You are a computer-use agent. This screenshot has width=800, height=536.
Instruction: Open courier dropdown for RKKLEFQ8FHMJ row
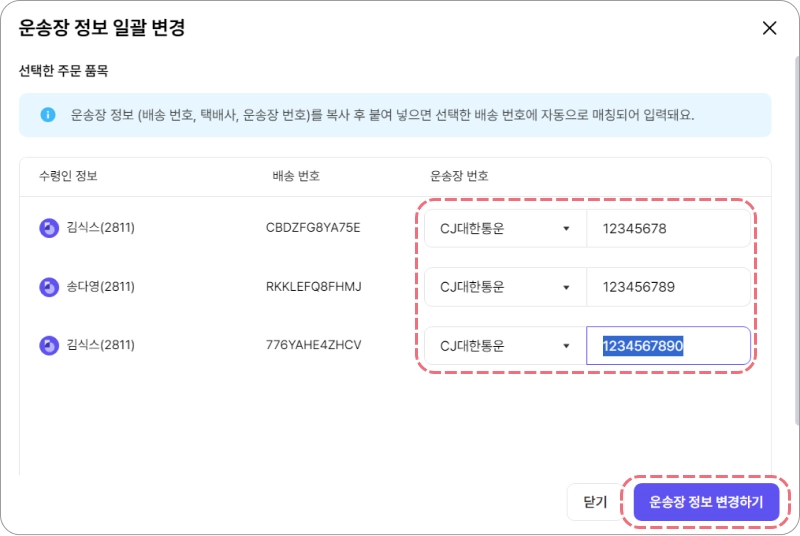coord(505,287)
